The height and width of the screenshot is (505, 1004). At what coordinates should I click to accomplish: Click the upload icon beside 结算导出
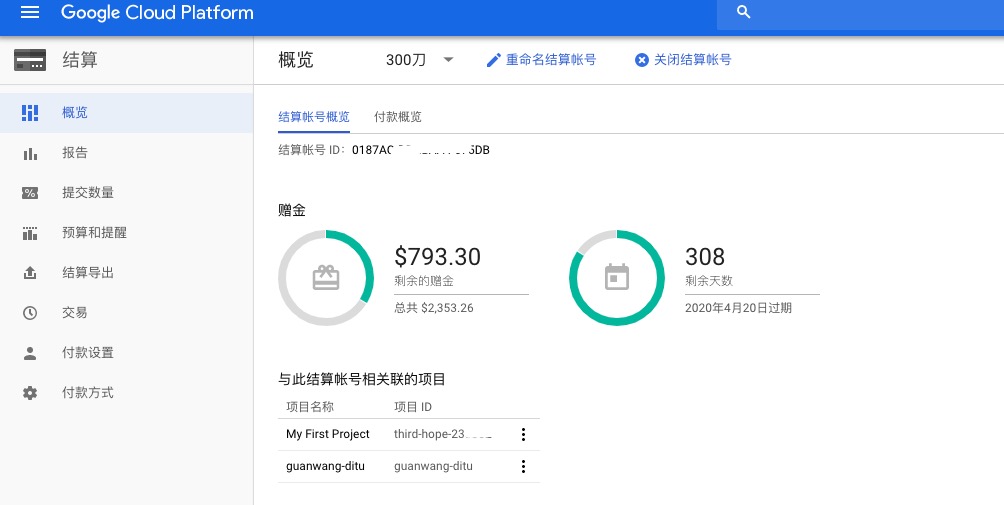(x=30, y=273)
